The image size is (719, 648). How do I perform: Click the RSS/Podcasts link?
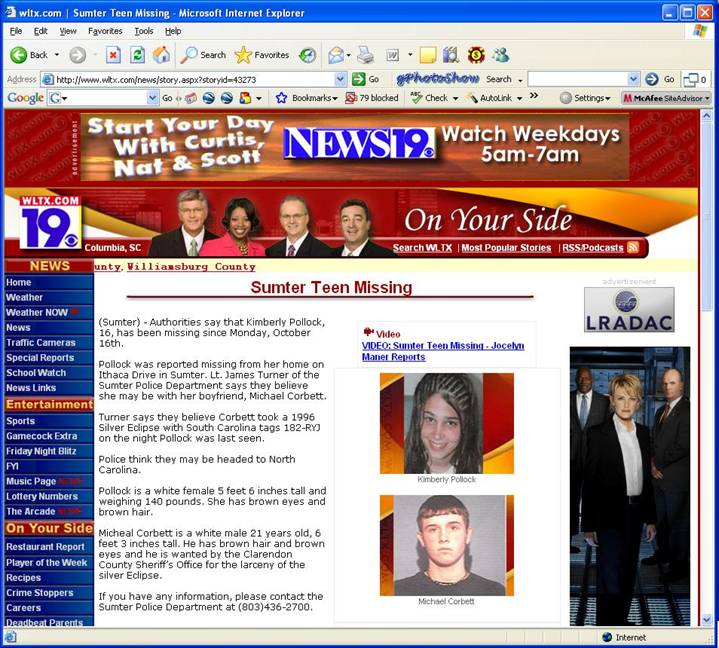593,248
